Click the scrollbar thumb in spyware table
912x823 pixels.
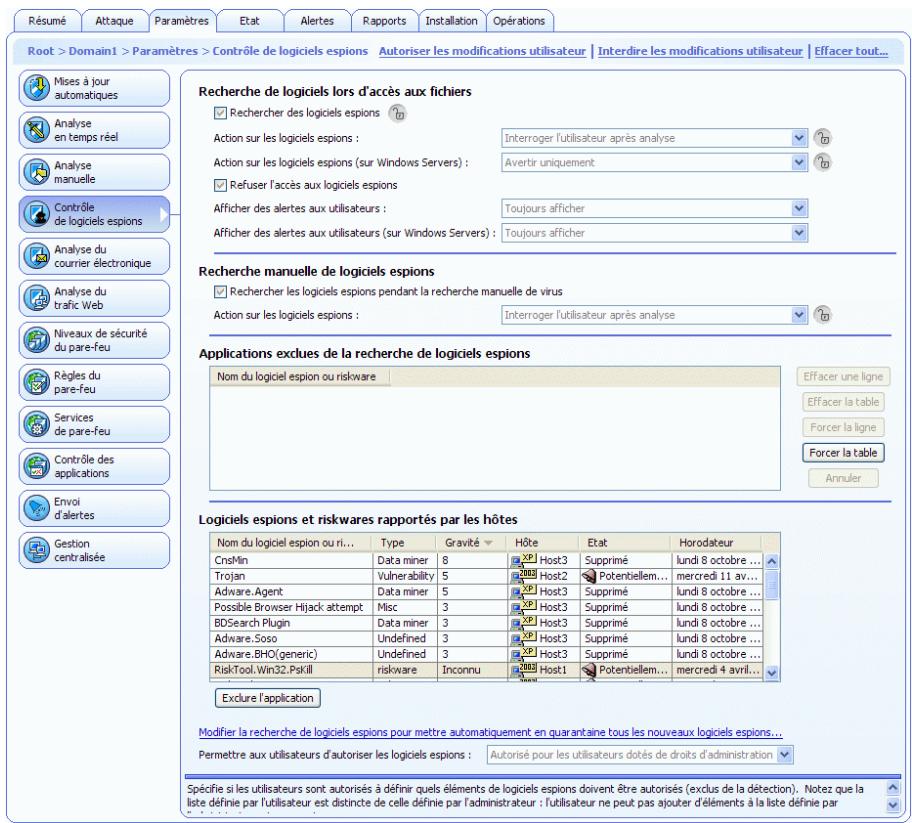[772, 584]
